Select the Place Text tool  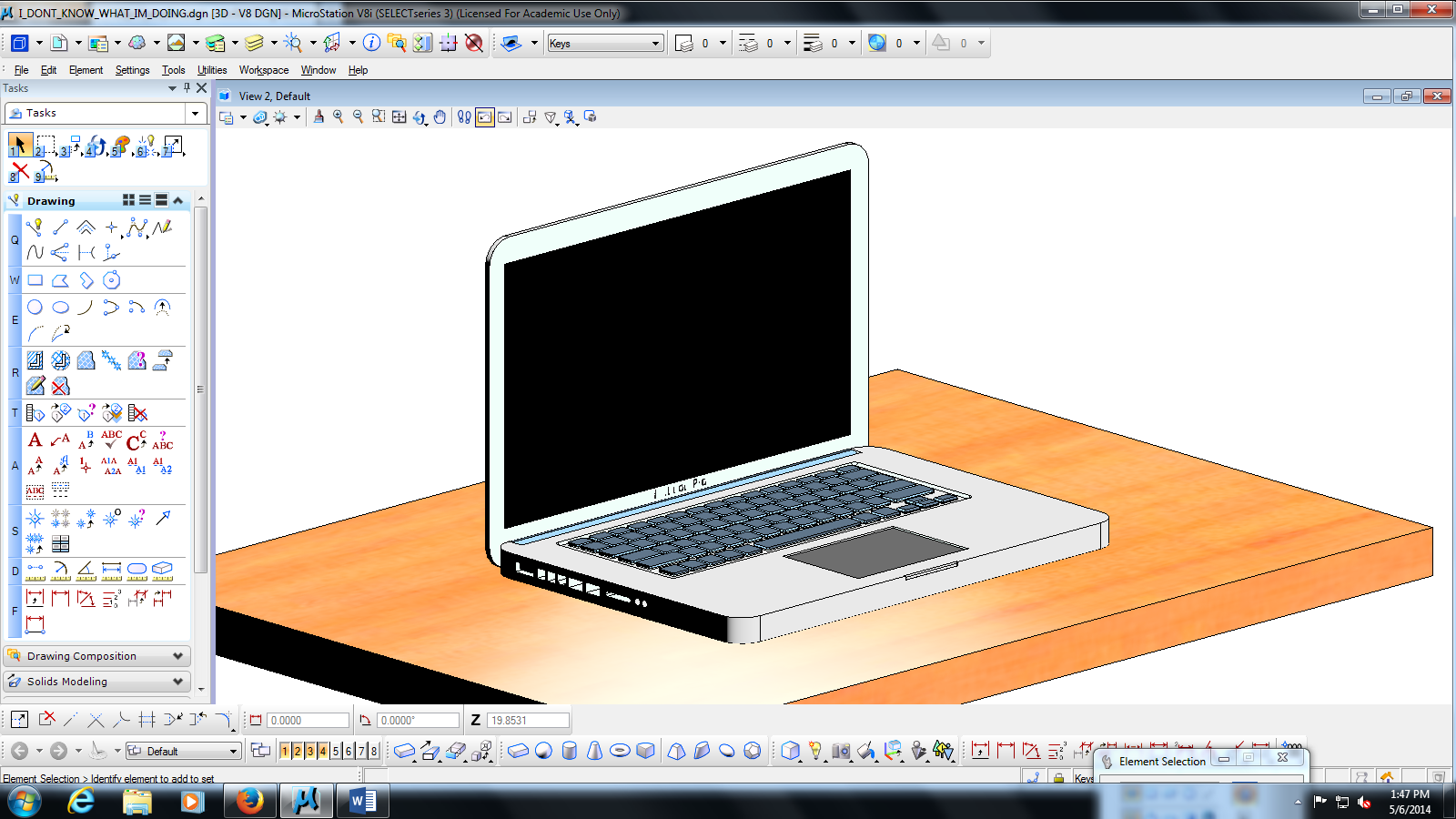click(35, 440)
